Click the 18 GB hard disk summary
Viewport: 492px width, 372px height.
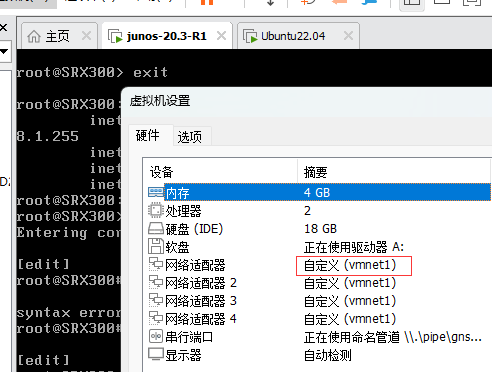(321, 229)
